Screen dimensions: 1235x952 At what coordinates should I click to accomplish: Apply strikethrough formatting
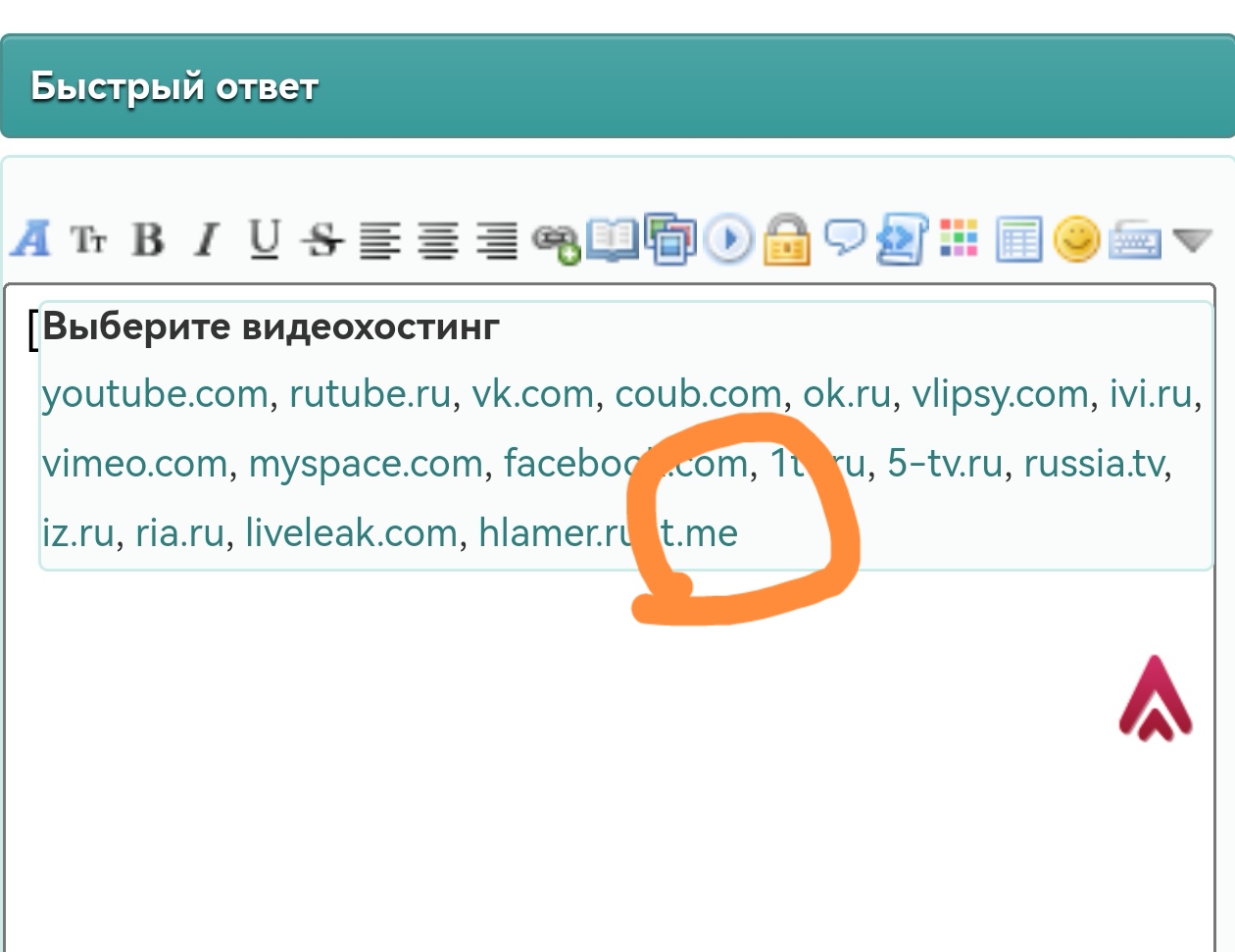click(x=322, y=239)
